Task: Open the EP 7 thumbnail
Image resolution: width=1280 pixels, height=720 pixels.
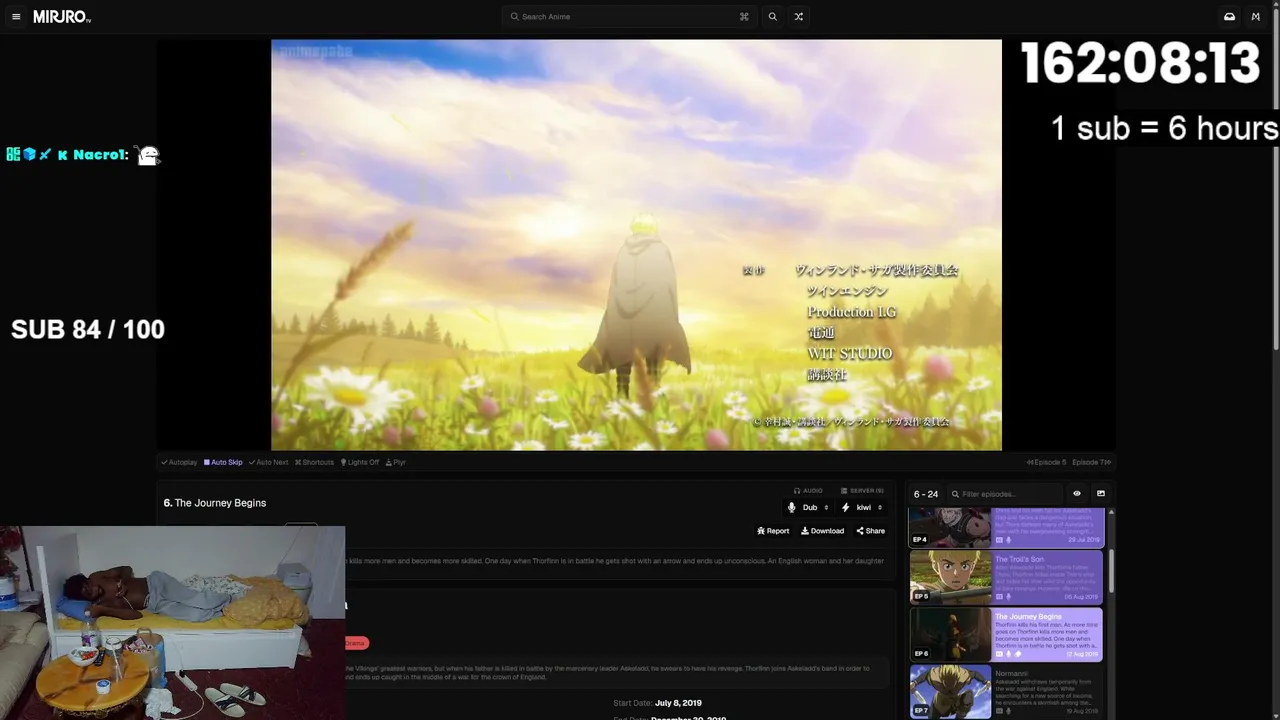Action: pyautogui.click(x=950, y=691)
